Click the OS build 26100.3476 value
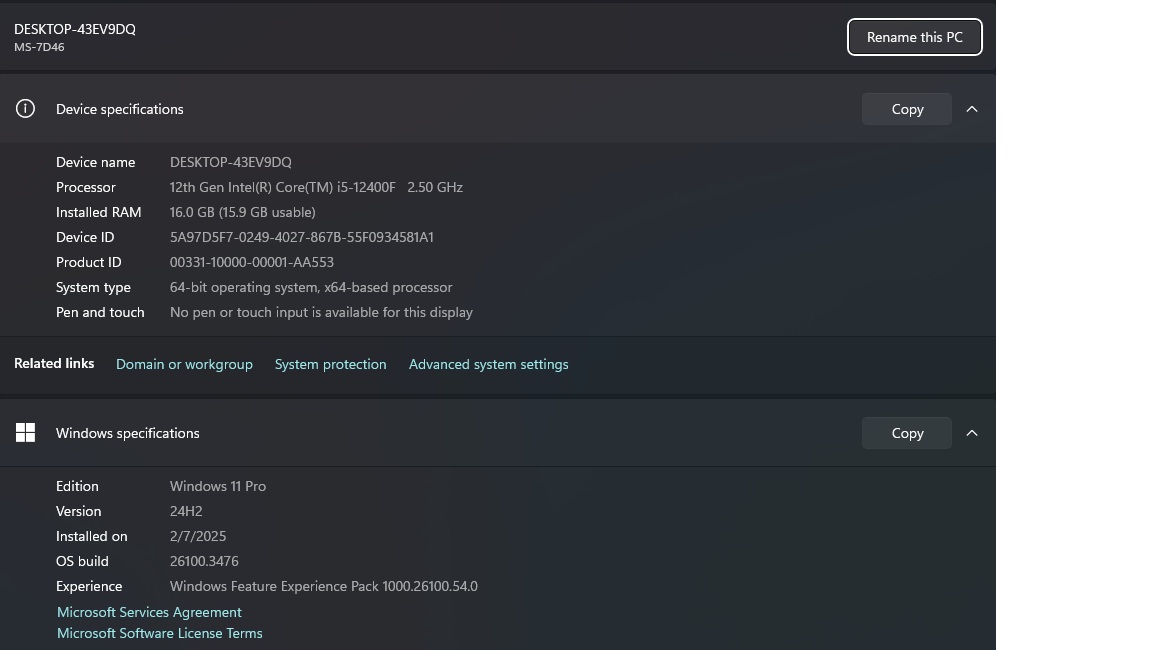The width and height of the screenshot is (1152, 650). pyautogui.click(x=204, y=561)
